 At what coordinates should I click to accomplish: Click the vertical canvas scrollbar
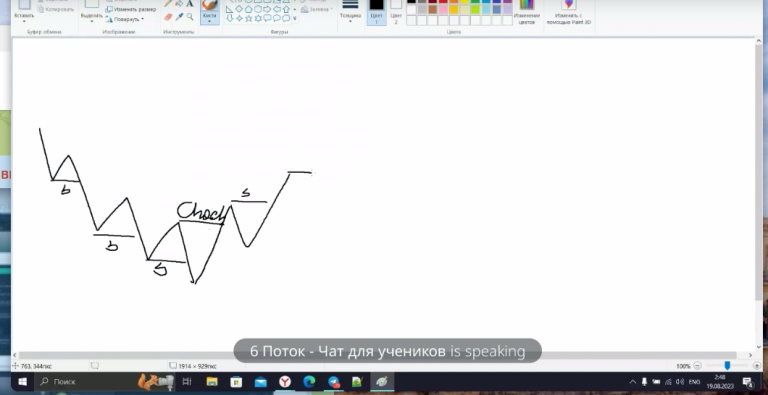[x=759, y=173]
